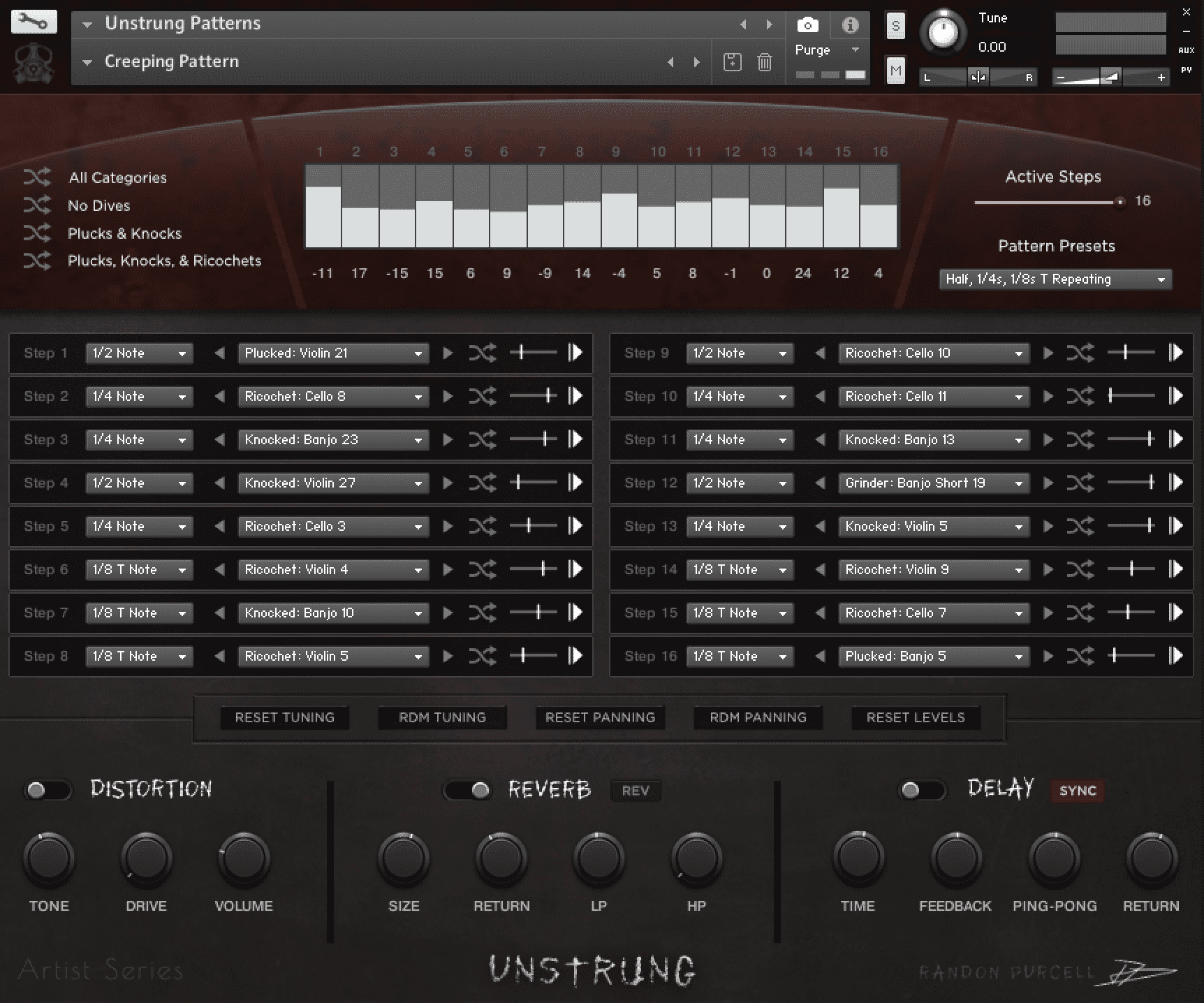
Task: Open Step 13 note length dropdown
Action: 740,526
